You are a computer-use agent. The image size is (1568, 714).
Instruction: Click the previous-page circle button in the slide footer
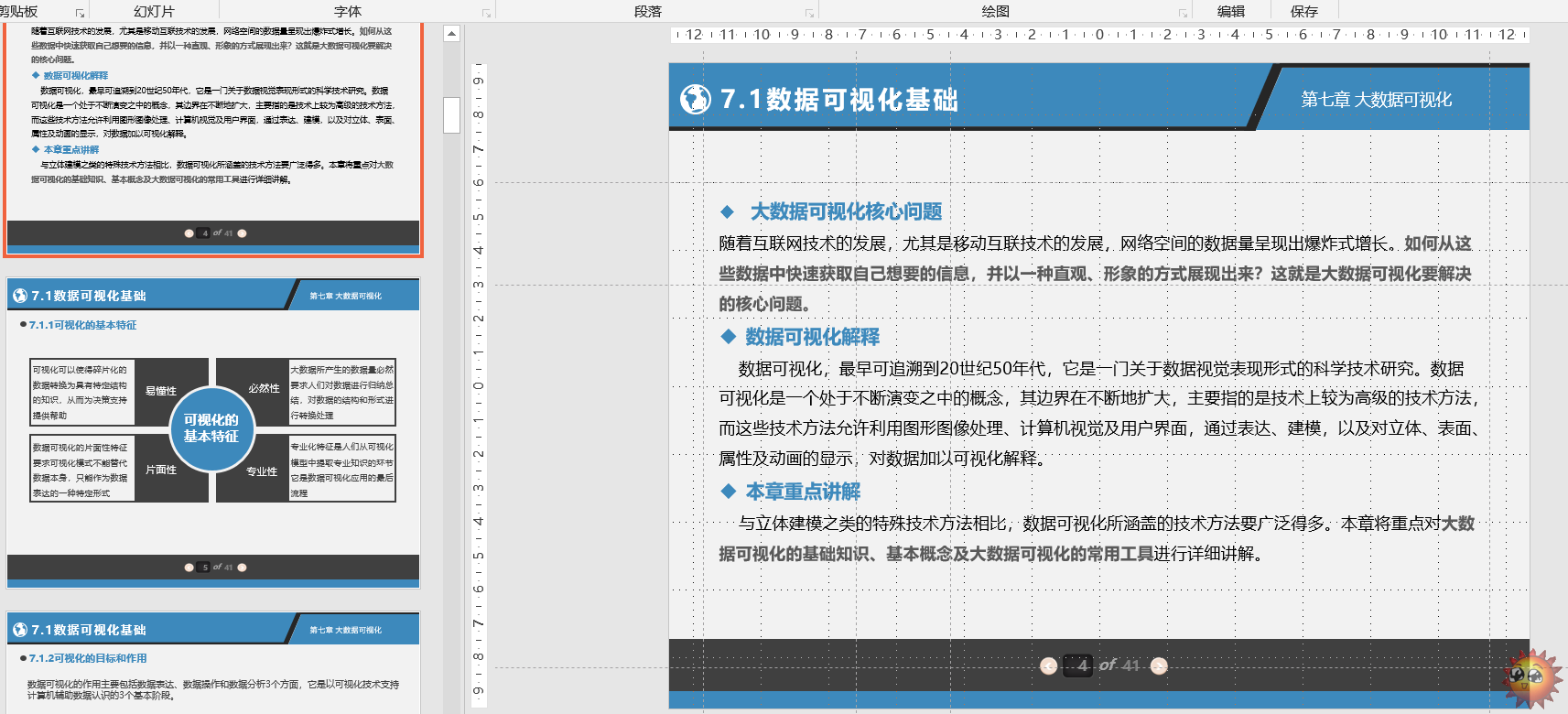[1049, 665]
